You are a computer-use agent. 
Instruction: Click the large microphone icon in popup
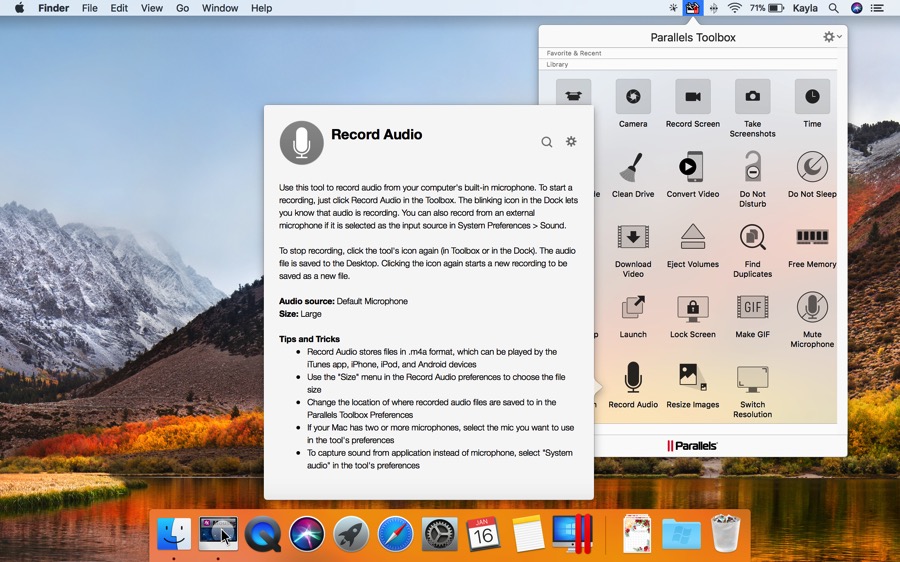tap(301, 142)
